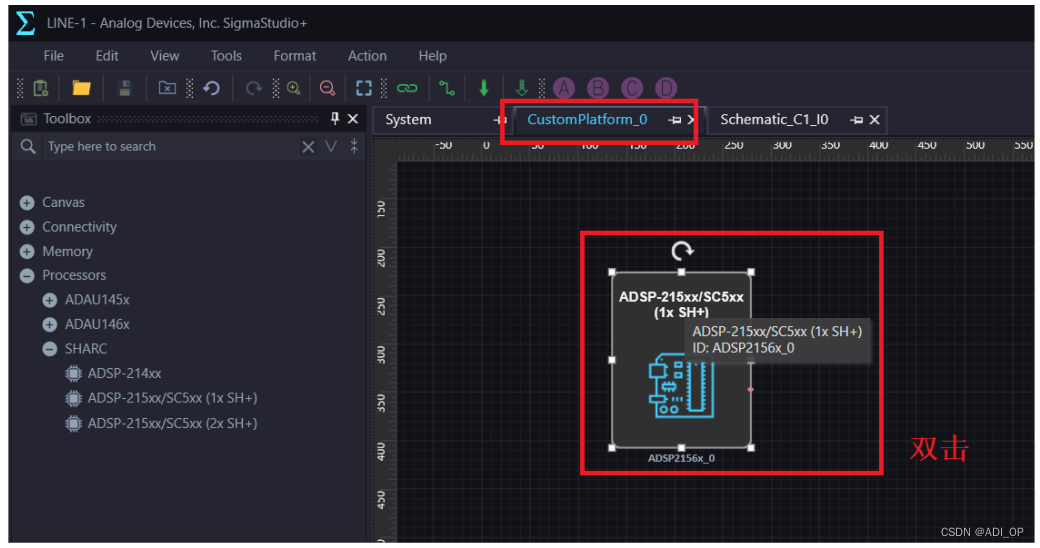This screenshot has height=548, width=1040.
Task: Expand the Canvas category
Action: [27, 203]
